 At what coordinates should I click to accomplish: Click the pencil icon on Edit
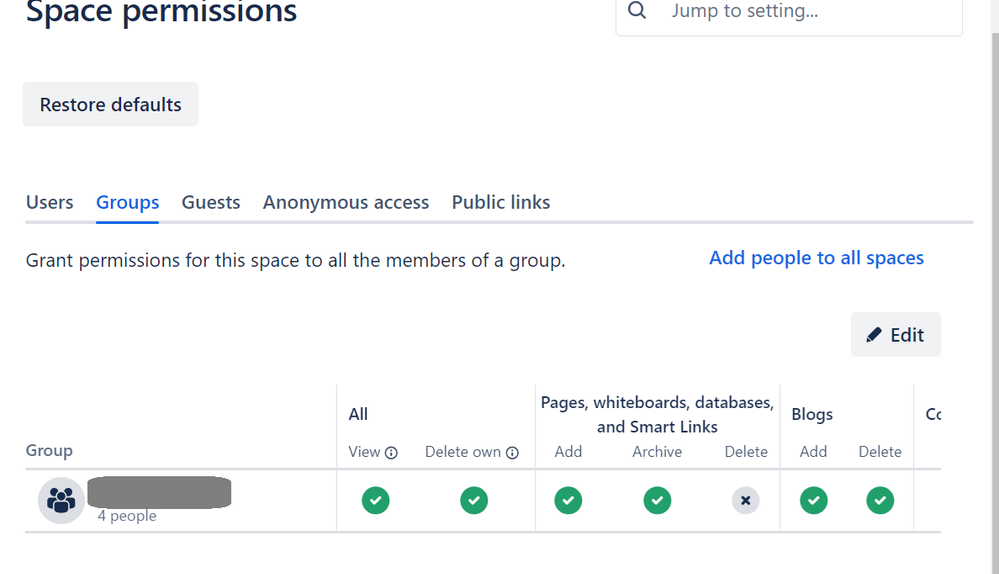[x=874, y=335]
